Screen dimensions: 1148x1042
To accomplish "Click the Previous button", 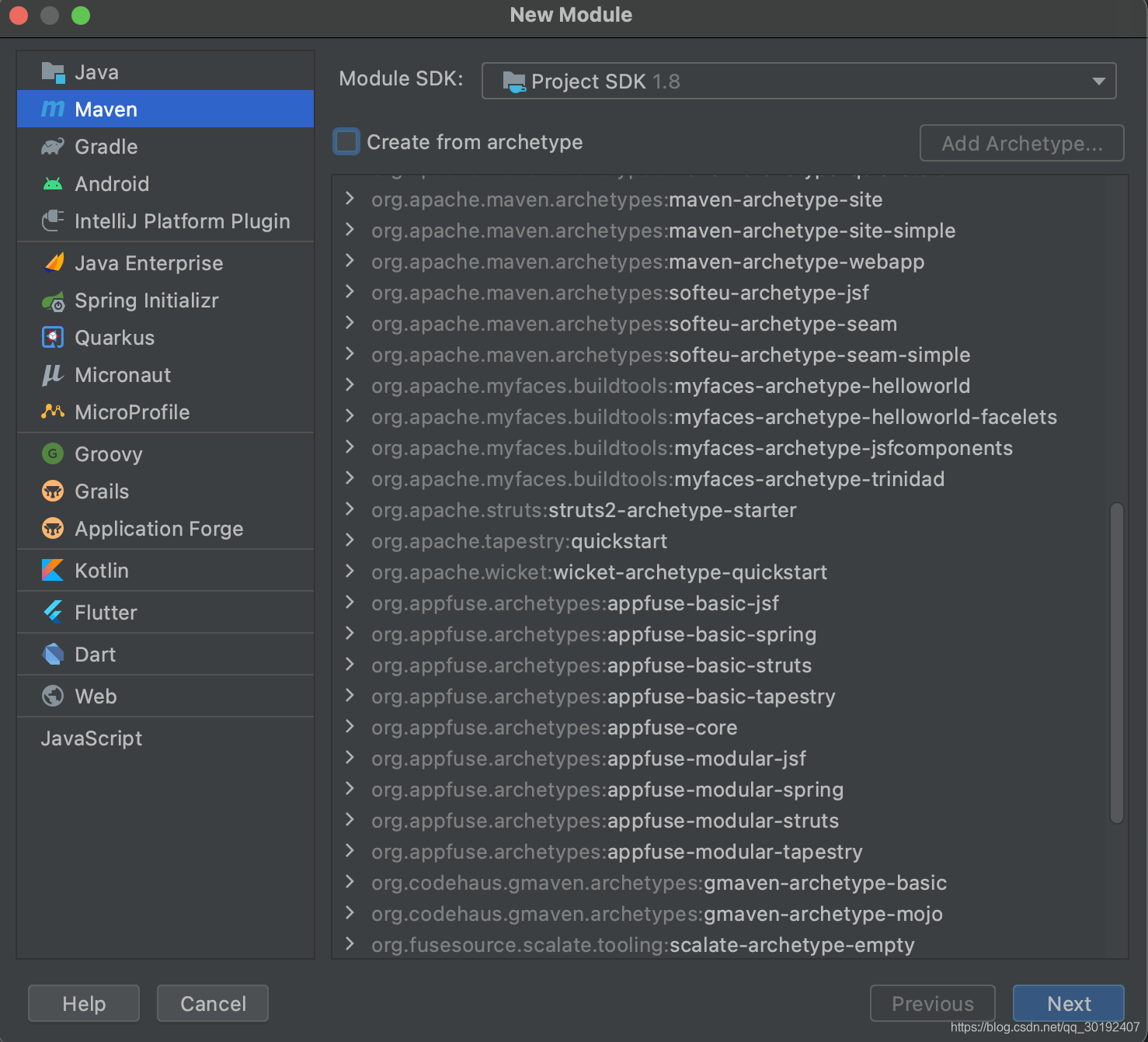I will pos(933,1004).
